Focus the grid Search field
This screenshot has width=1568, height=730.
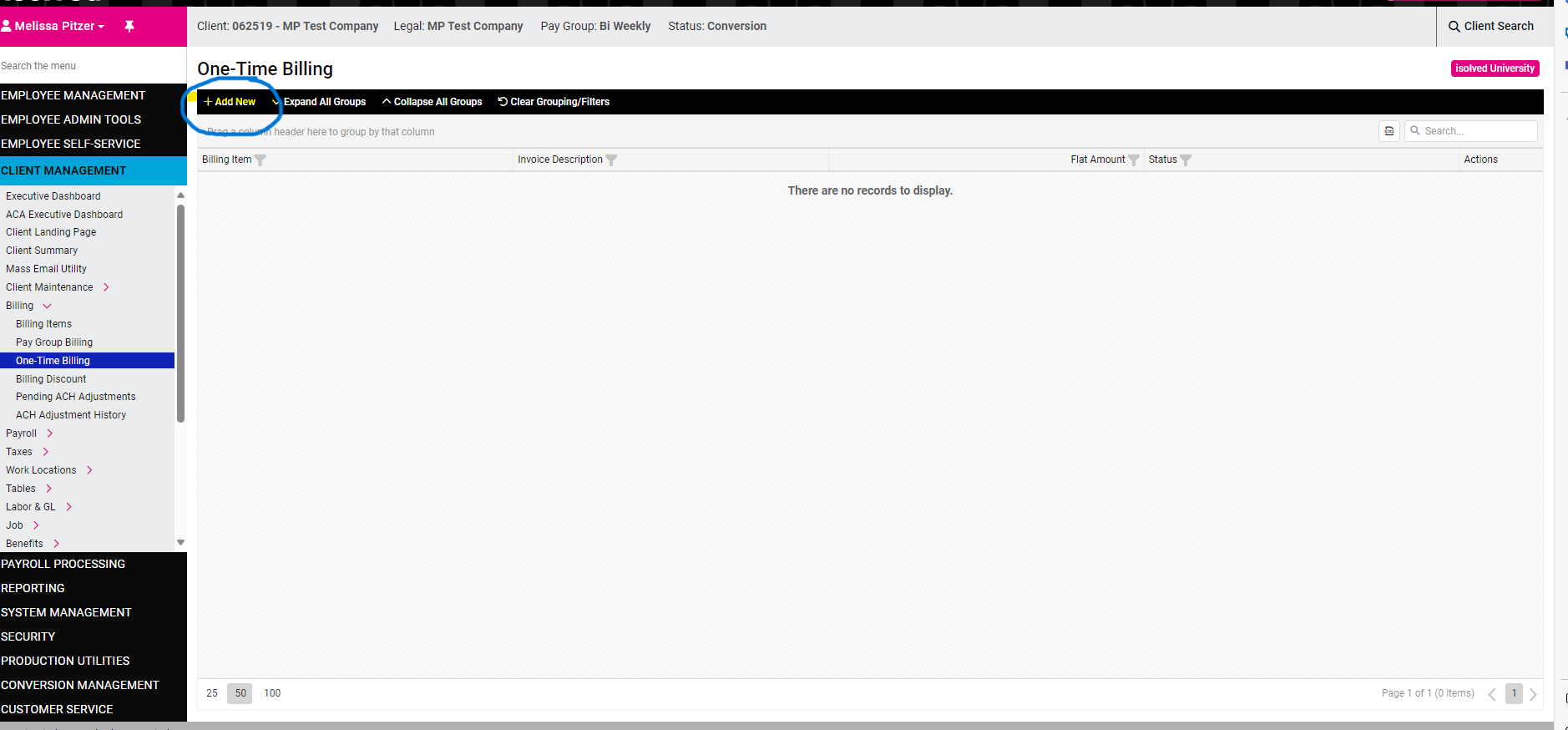point(1471,131)
